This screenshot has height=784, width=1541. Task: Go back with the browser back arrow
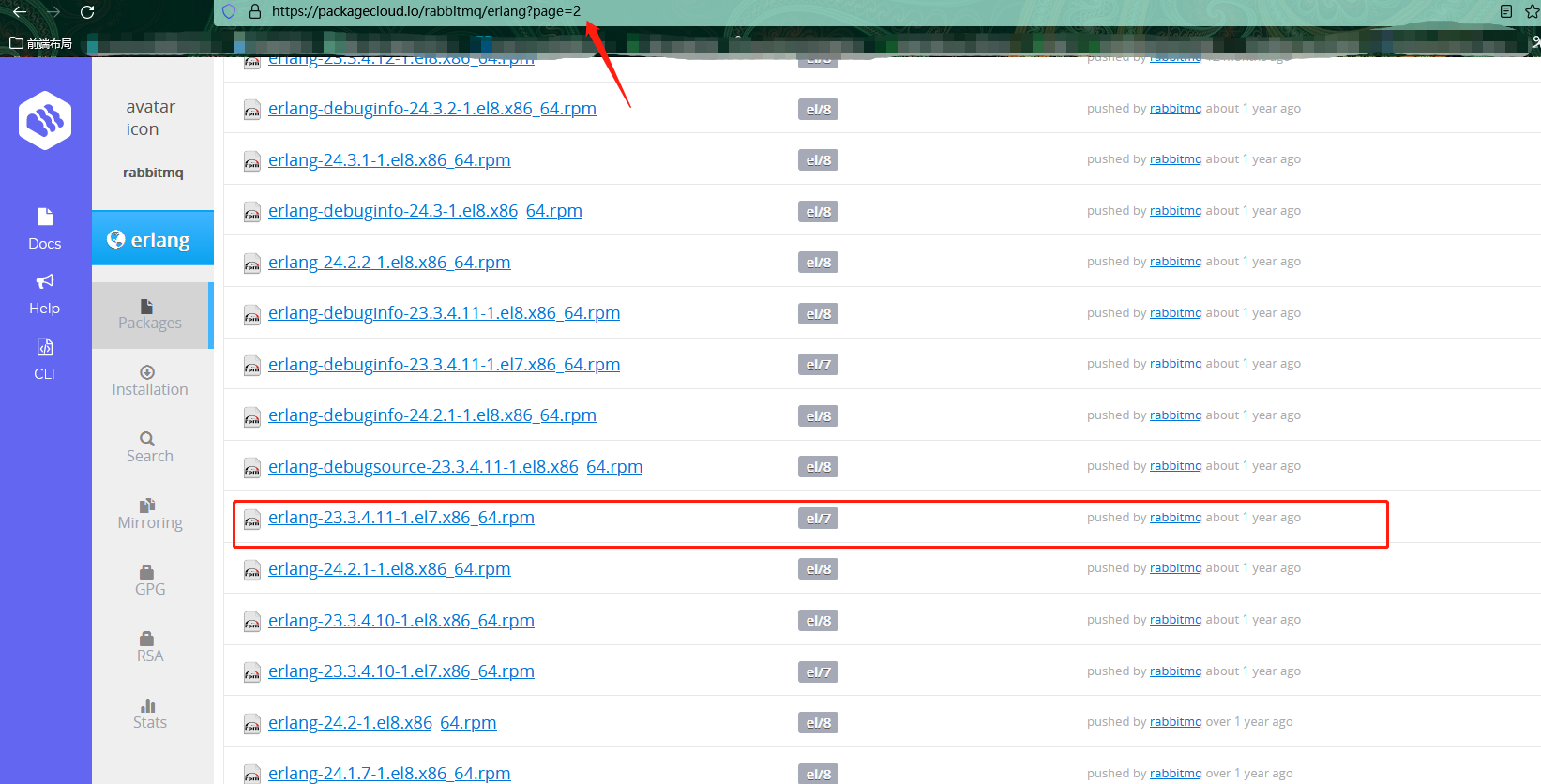pyautogui.click(x=20, y=12)
